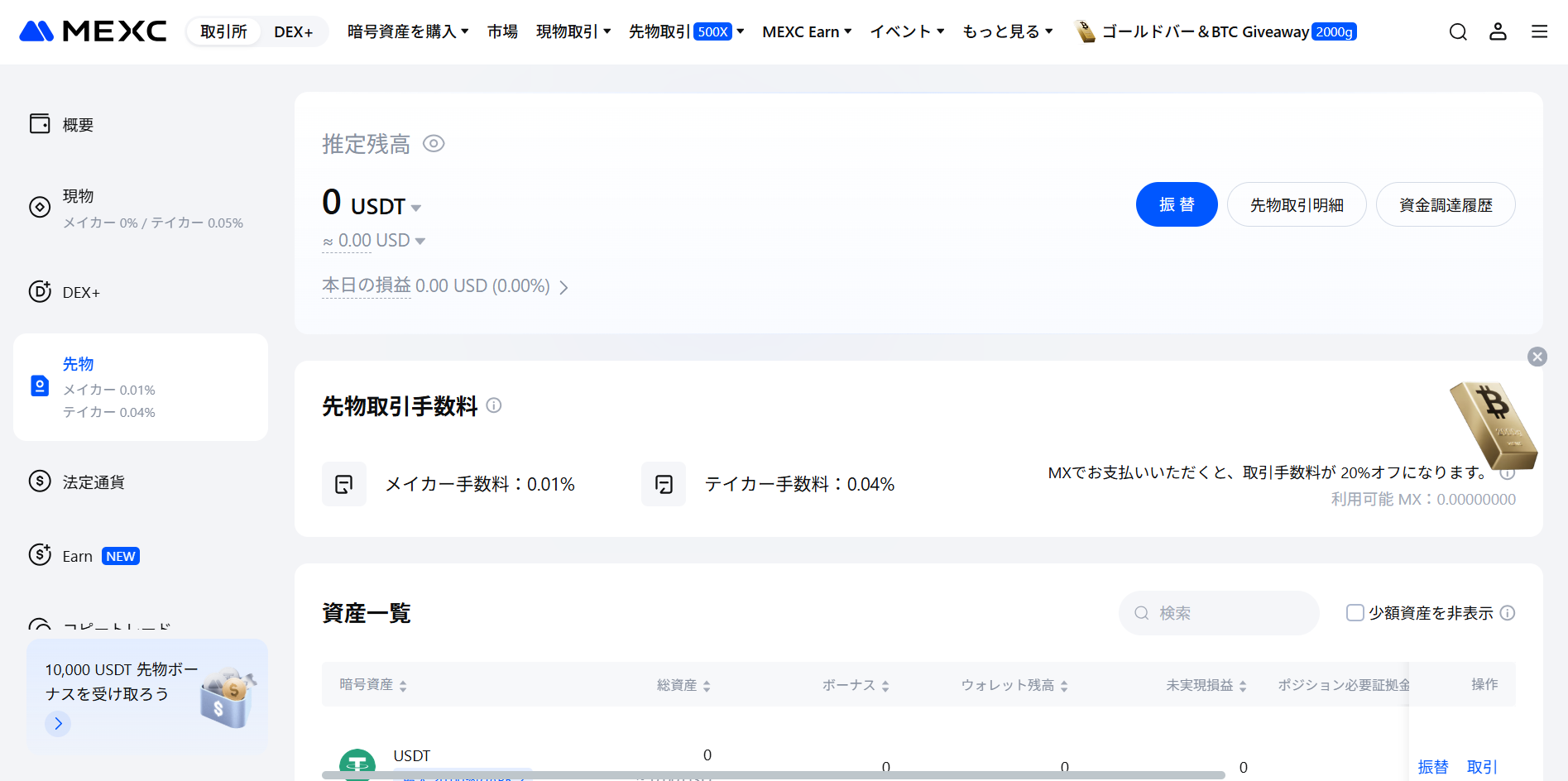Screen dimensions: 1568x781
Task: Open the DEX+ sidebar section
Action: click(x=80, y=291)
